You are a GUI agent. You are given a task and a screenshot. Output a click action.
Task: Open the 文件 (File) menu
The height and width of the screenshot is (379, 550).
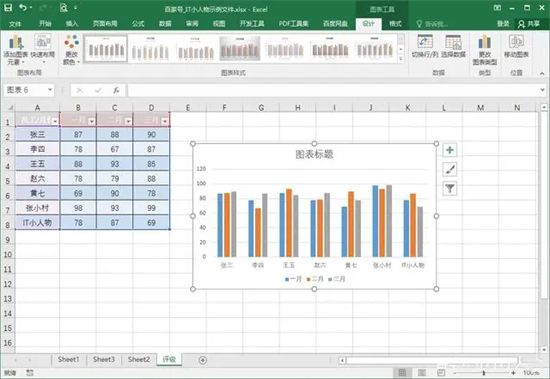click(15, 24)
